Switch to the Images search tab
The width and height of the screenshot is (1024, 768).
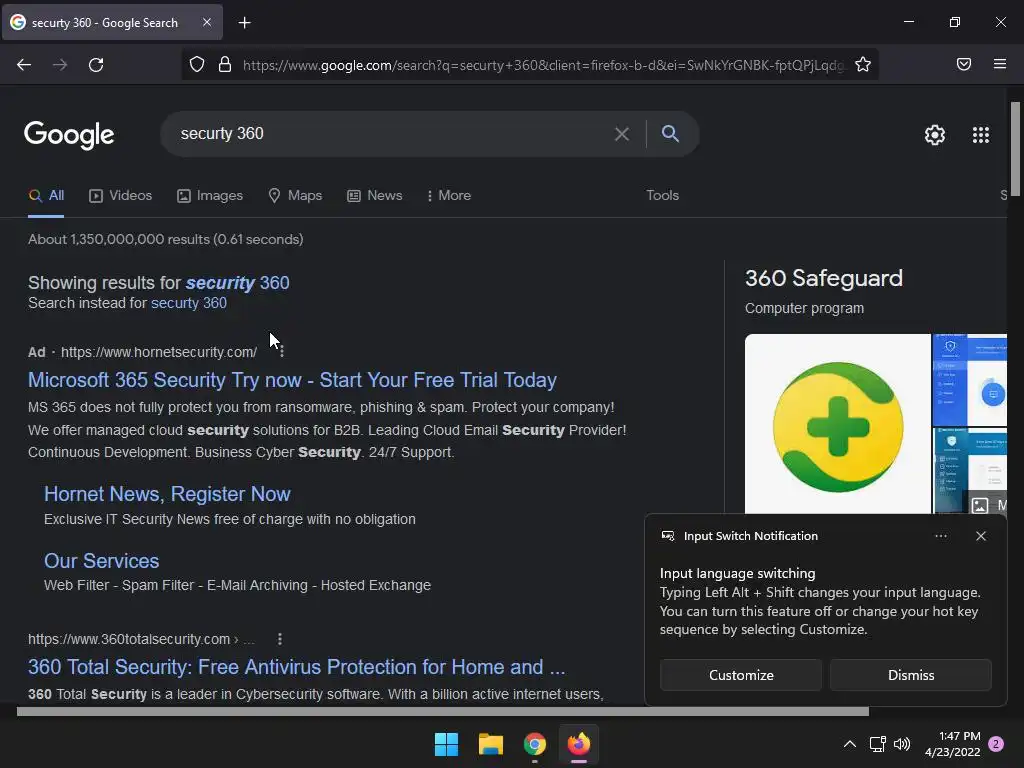pos(210,195)
